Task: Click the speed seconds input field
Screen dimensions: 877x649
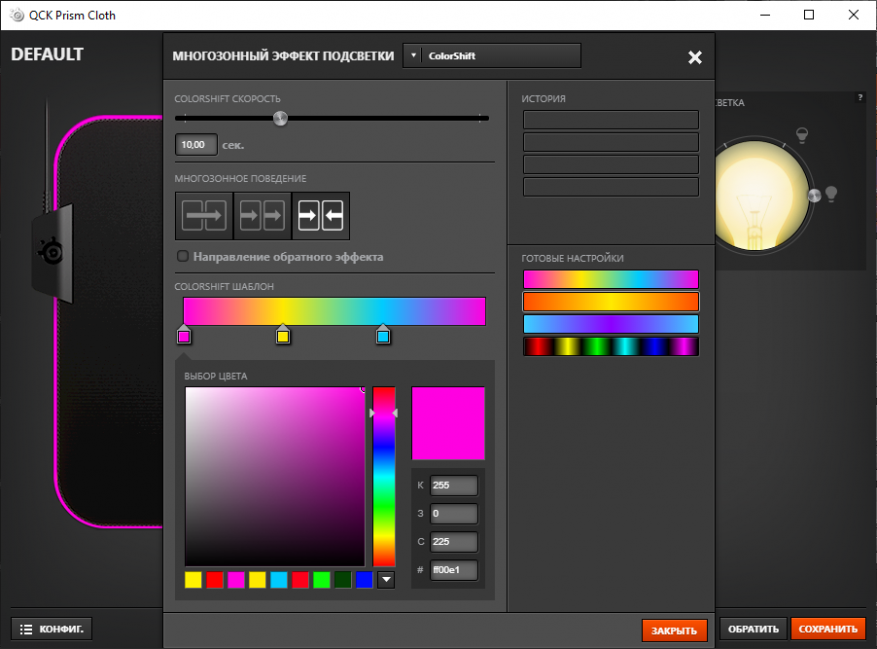Action: [196, 145]
